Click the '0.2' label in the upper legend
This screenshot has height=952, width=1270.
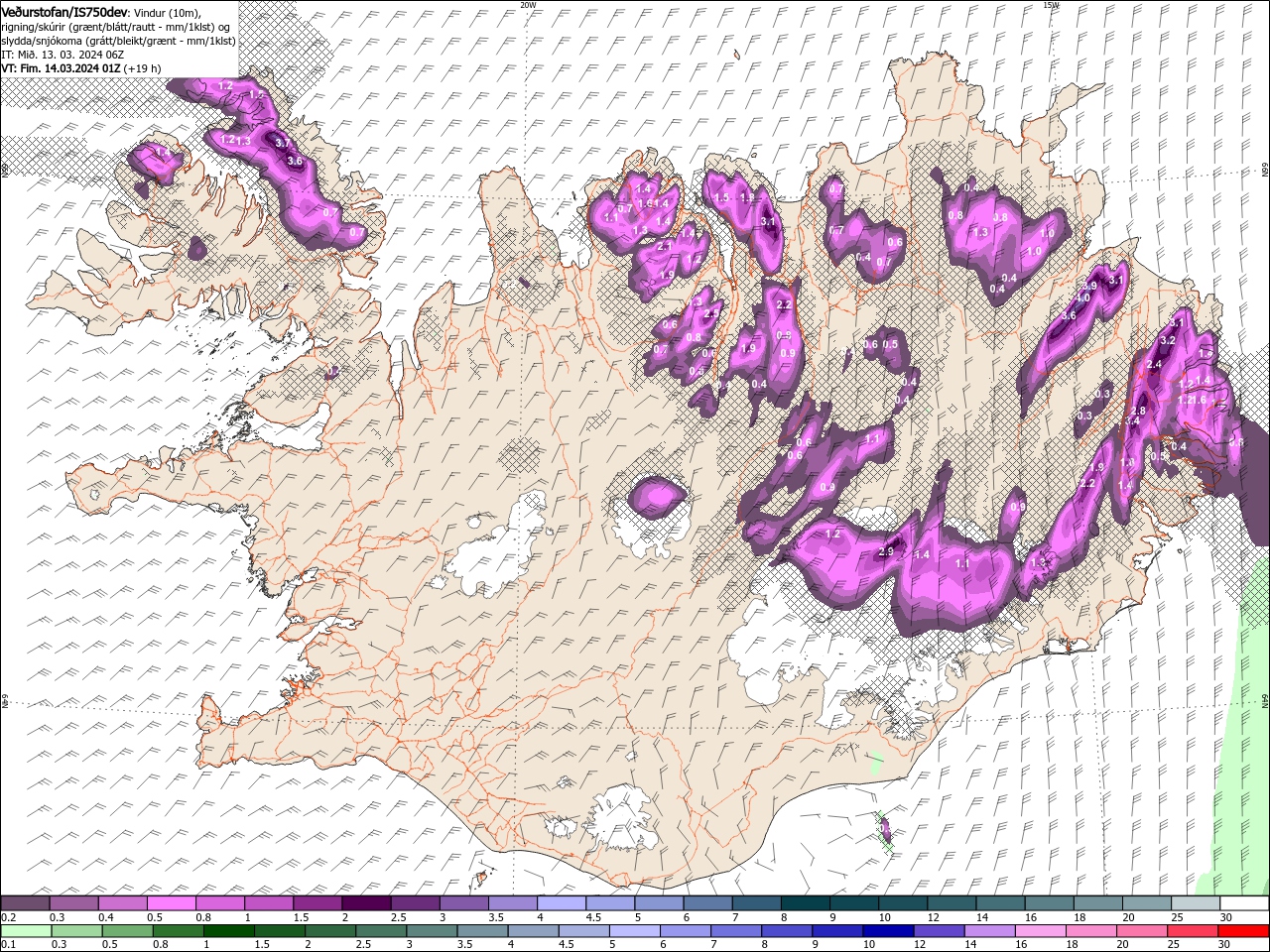(x=8, y=917)
